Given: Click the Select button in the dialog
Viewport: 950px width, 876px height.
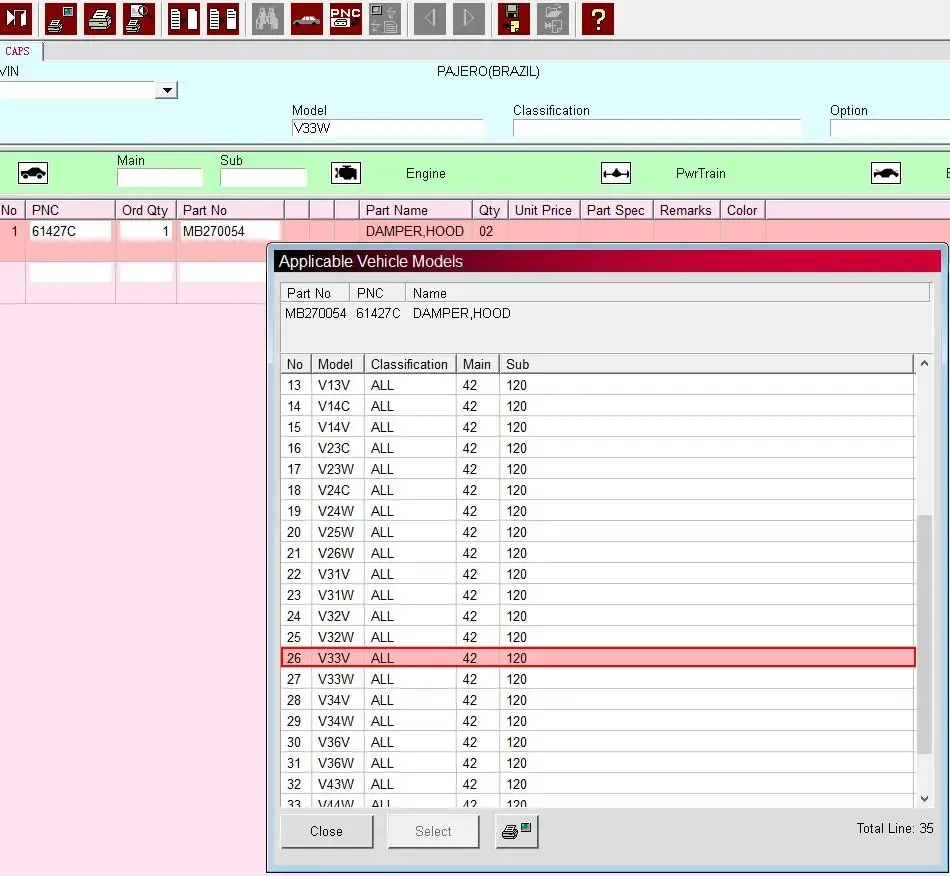Looking at the screenshot, I should tap(433, 831).
